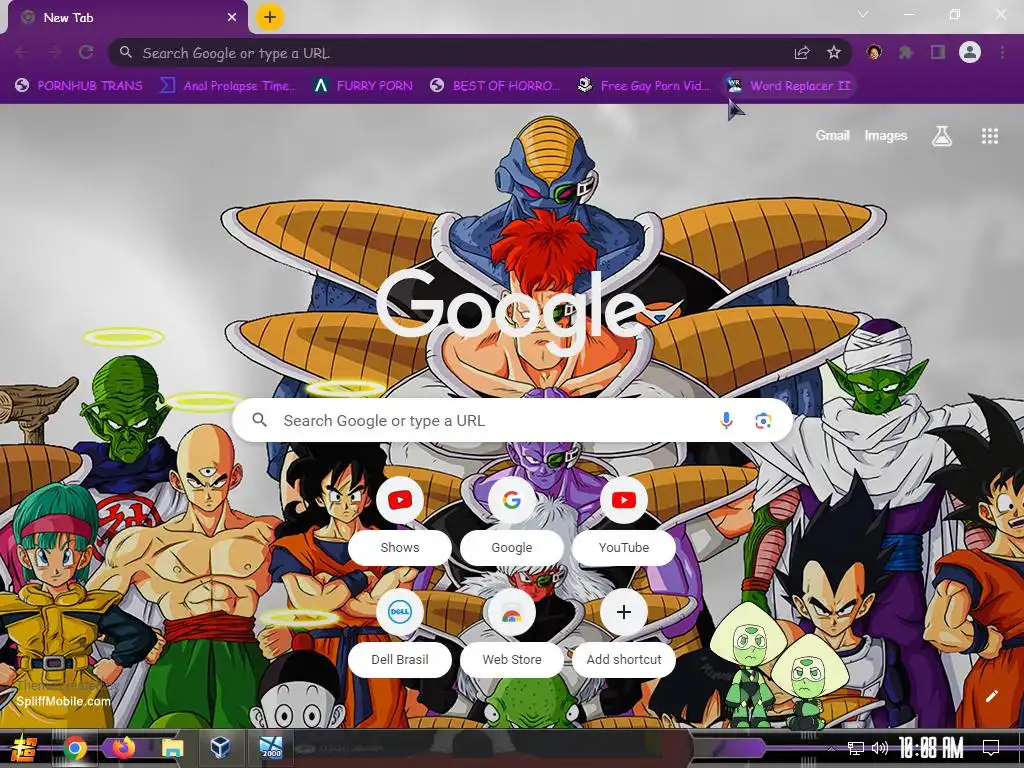1024x768 pixels.
Task: Open the 2000 app in the taskbar
Action: [x=270, y=748]
